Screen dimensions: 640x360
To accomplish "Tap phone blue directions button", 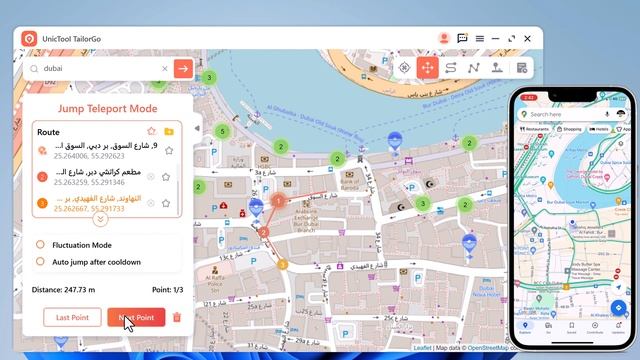I will point(618,308).
